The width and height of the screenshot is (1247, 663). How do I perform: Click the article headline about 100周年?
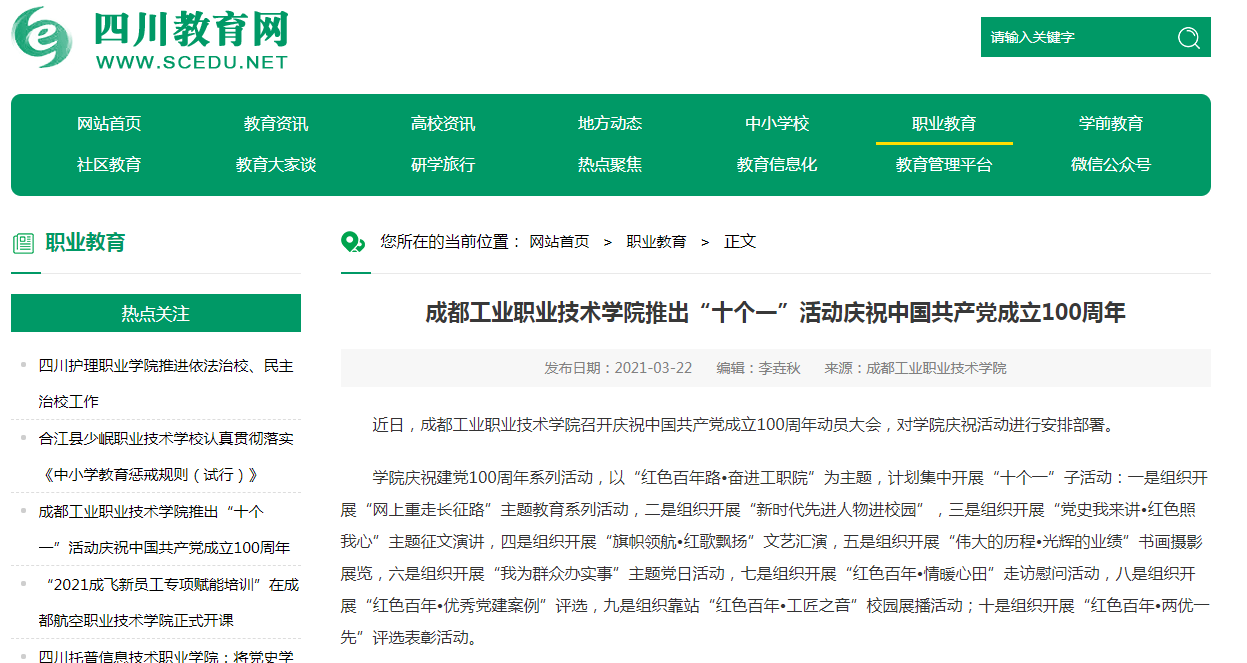click(x=775, y=313)
